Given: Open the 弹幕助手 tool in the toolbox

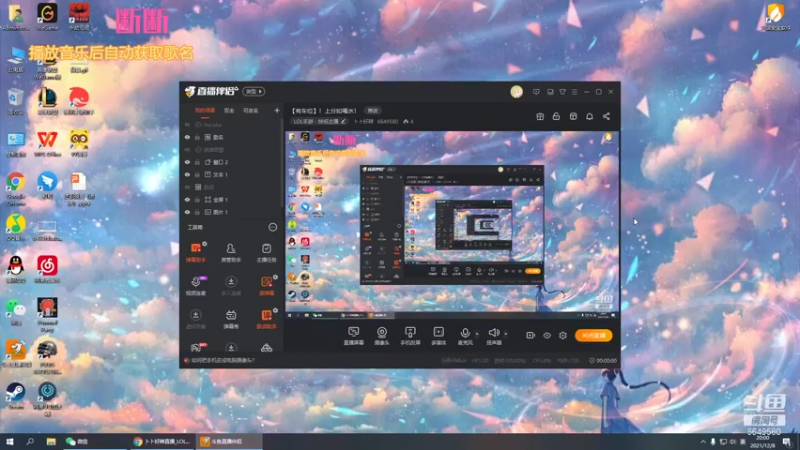Looking at the screenshot, I should [x=195, y=253].
